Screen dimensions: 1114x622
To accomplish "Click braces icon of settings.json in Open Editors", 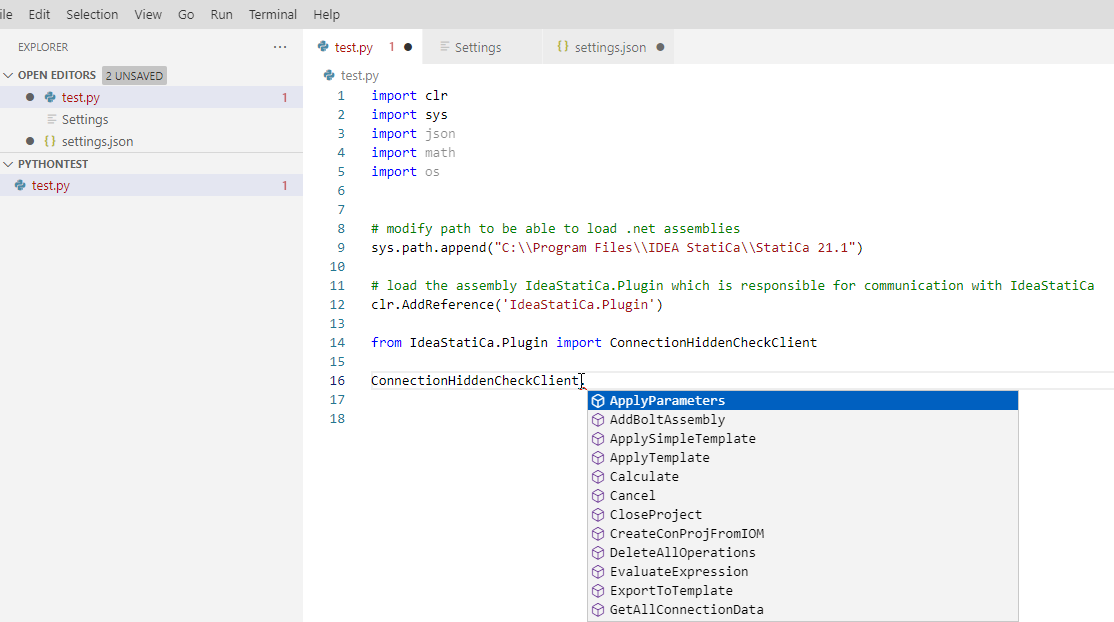I will (x=50, y=141).
